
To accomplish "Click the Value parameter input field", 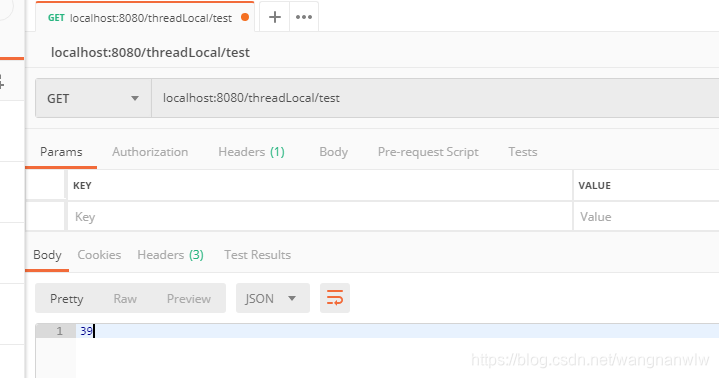I will pyautogui.click(x=646, y=217).
